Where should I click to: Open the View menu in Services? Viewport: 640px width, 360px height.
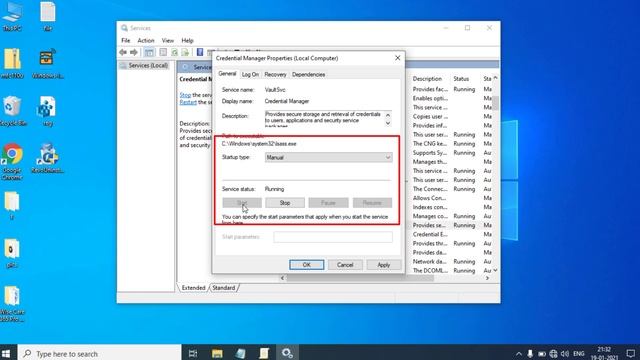click(x=168, y=40)
